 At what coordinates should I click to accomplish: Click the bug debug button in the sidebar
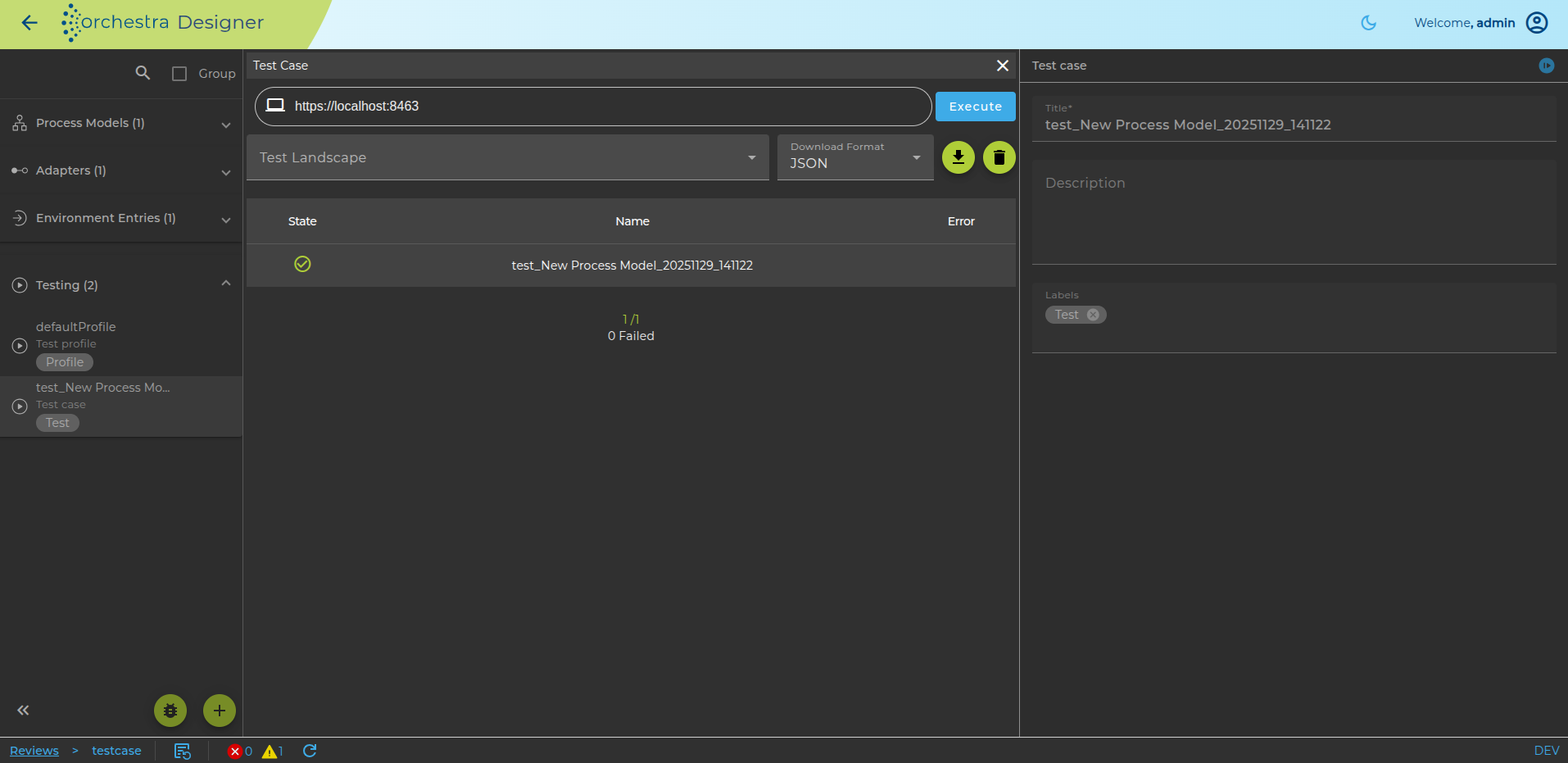(170, 711)
